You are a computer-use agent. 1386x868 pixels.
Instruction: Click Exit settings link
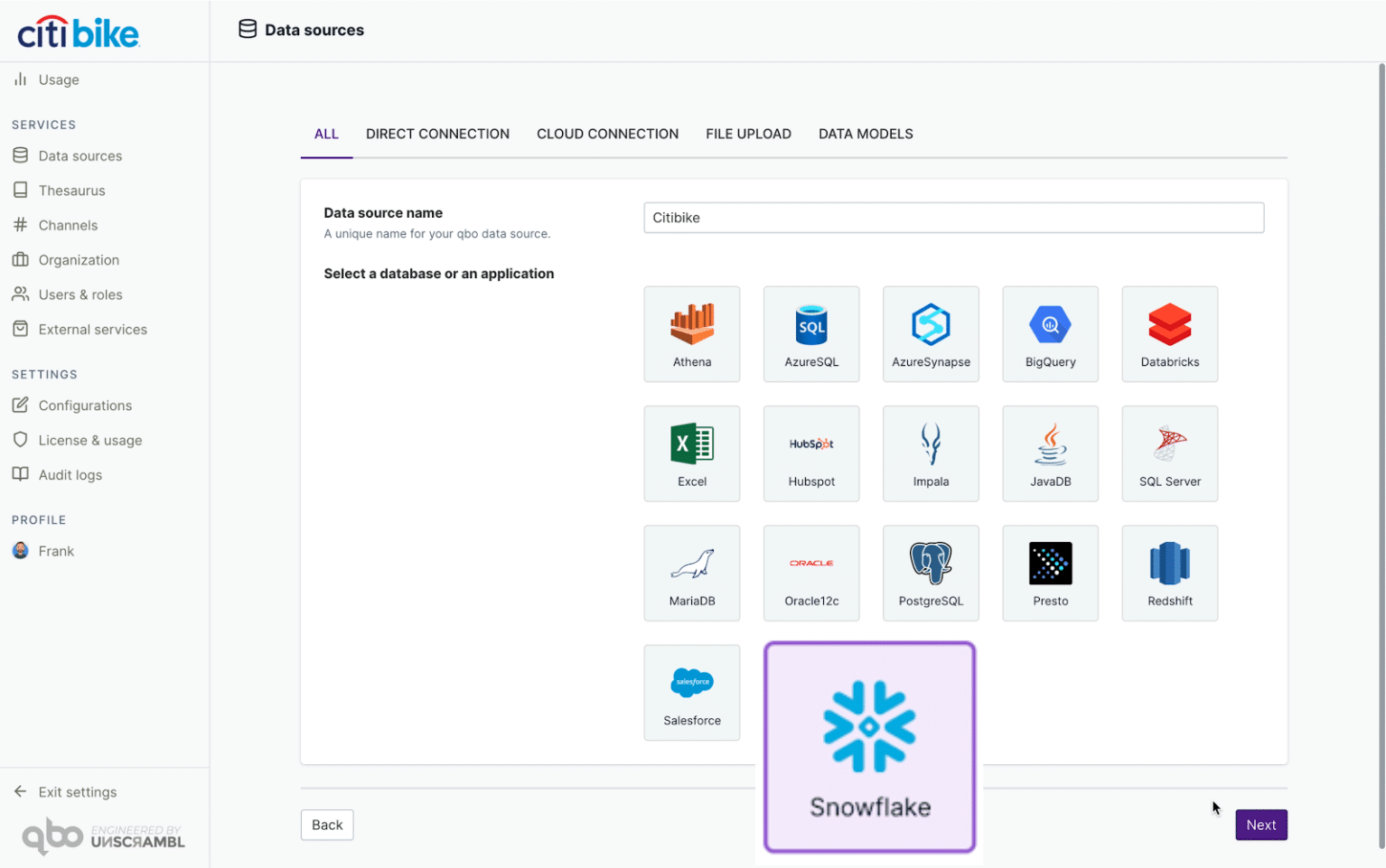(77, 792)
